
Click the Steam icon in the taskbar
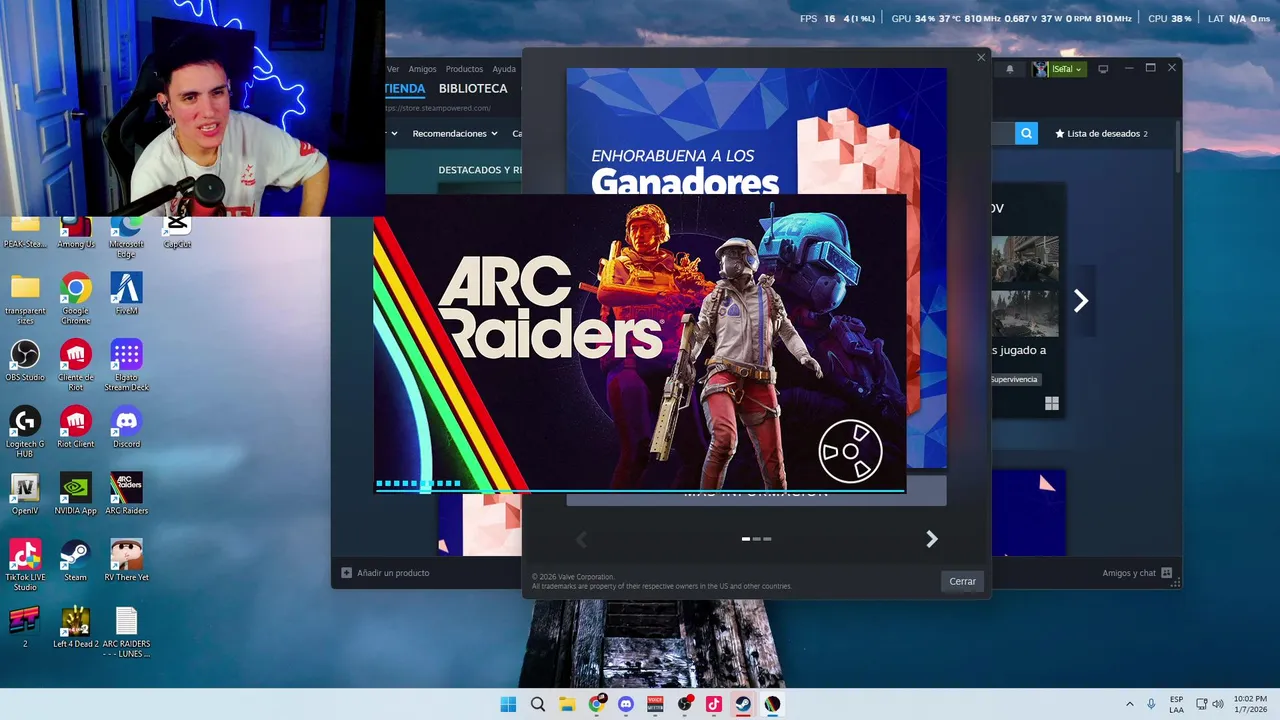click(743, 704)
